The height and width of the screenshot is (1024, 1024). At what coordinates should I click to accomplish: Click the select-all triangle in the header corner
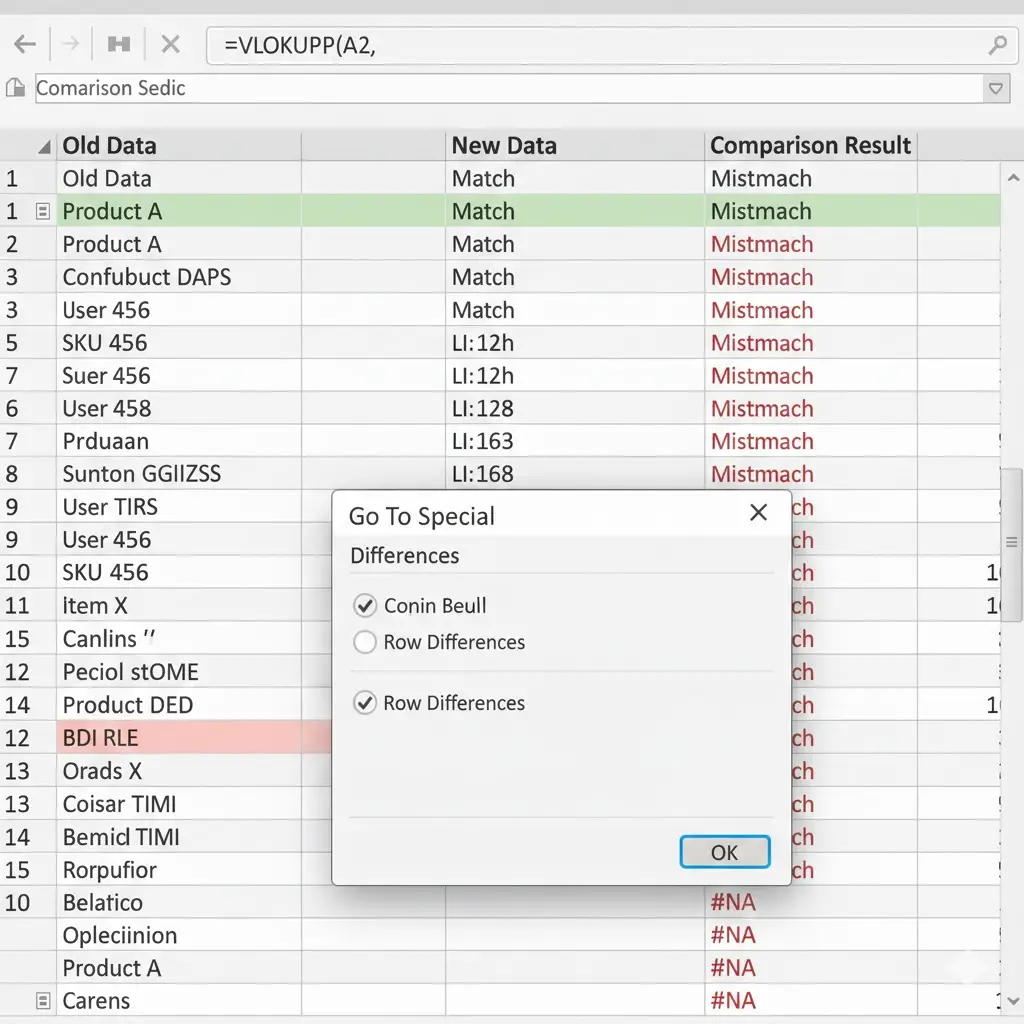(44, 147)
